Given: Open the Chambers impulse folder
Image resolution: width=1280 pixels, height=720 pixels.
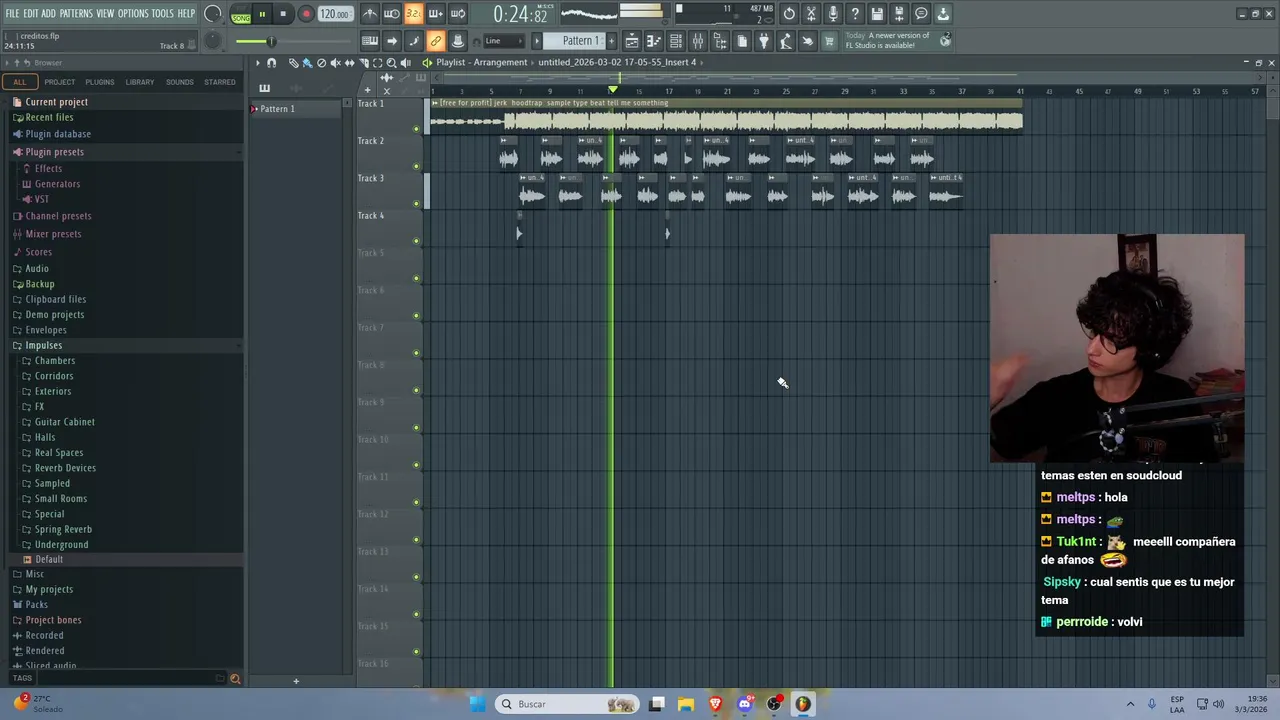Looking at the screenshot, I should (54, 361).
